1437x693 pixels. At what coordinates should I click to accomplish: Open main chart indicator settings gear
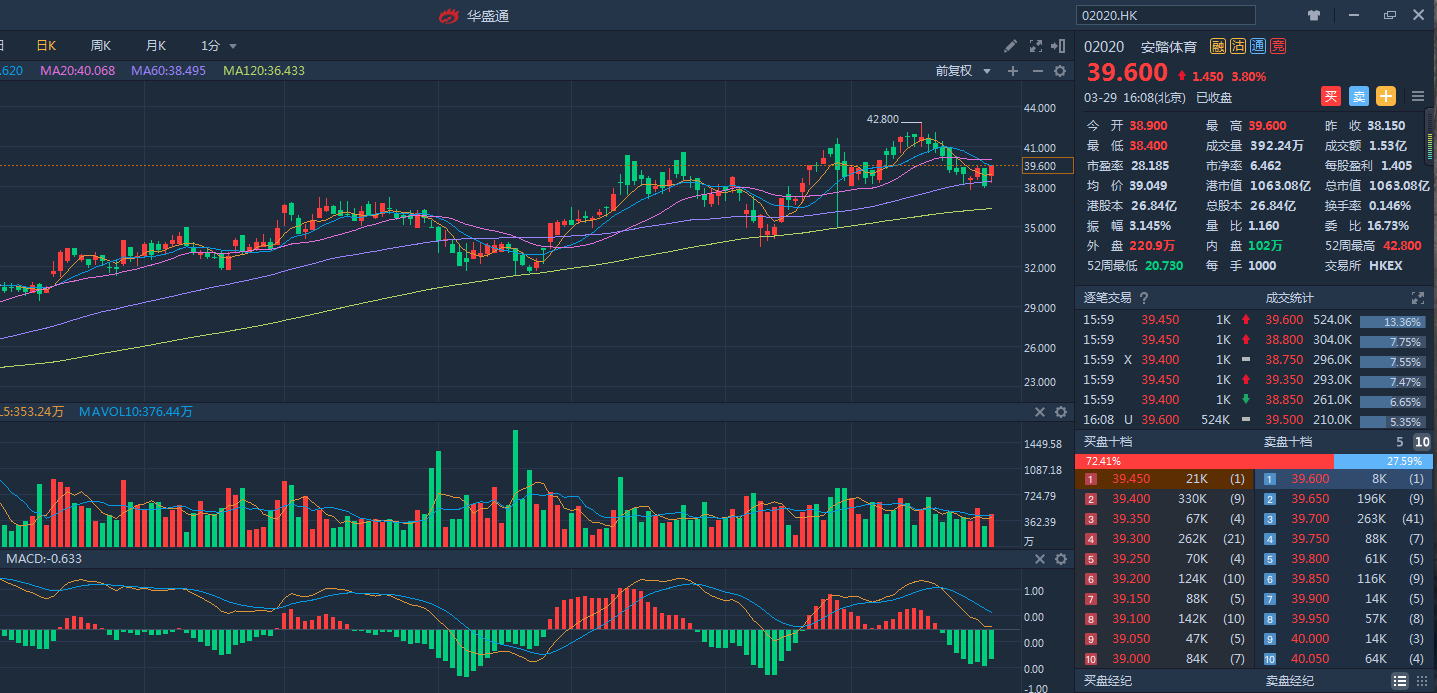pos(1060,71)
